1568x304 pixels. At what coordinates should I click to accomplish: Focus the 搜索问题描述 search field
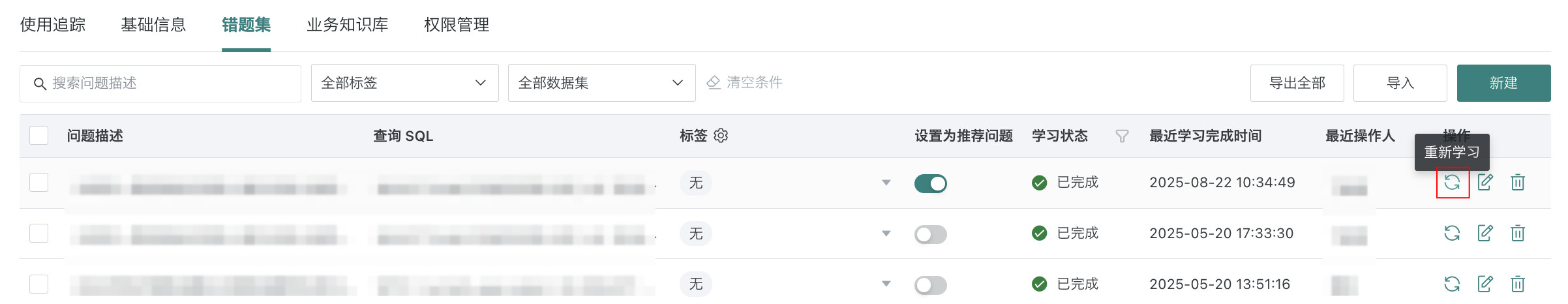[x=160, y=84]
